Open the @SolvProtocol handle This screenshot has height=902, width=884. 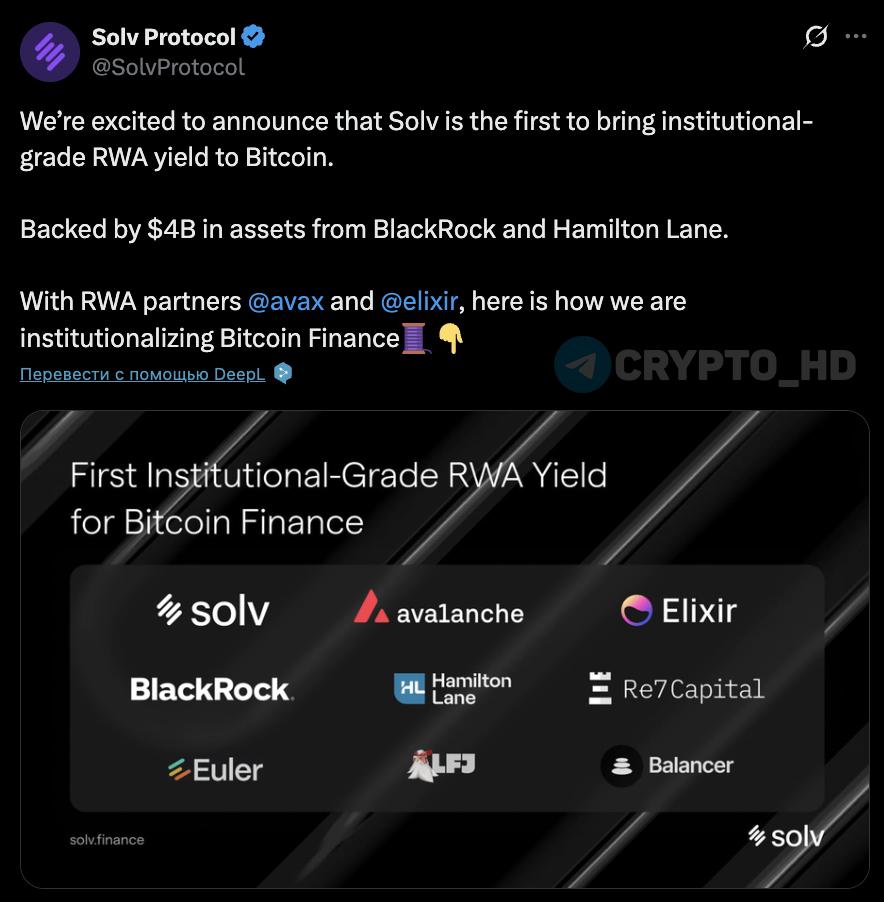click(x=168, y=67)
